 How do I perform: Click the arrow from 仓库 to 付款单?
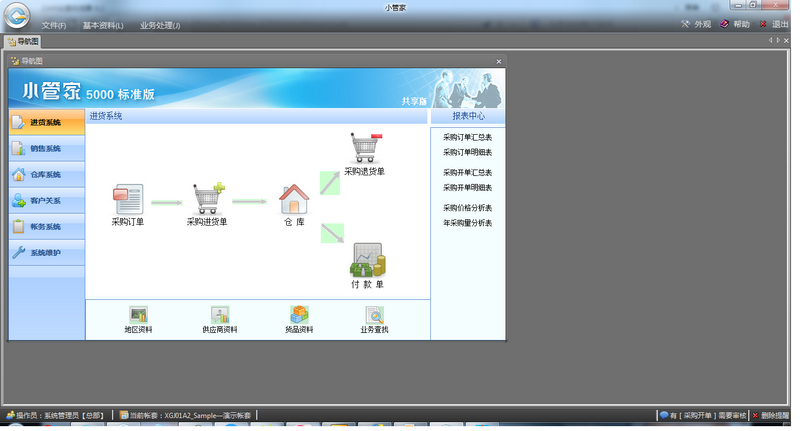[332, 233]
